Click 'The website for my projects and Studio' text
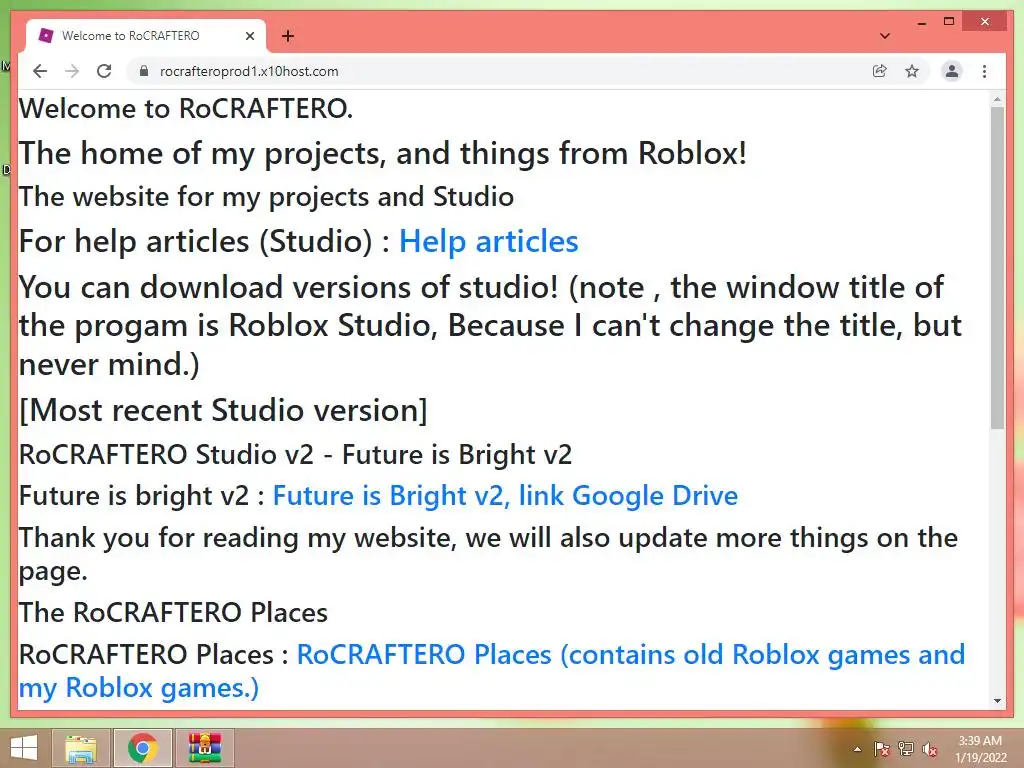1024x768 pixels. click(x=266, y=197)
